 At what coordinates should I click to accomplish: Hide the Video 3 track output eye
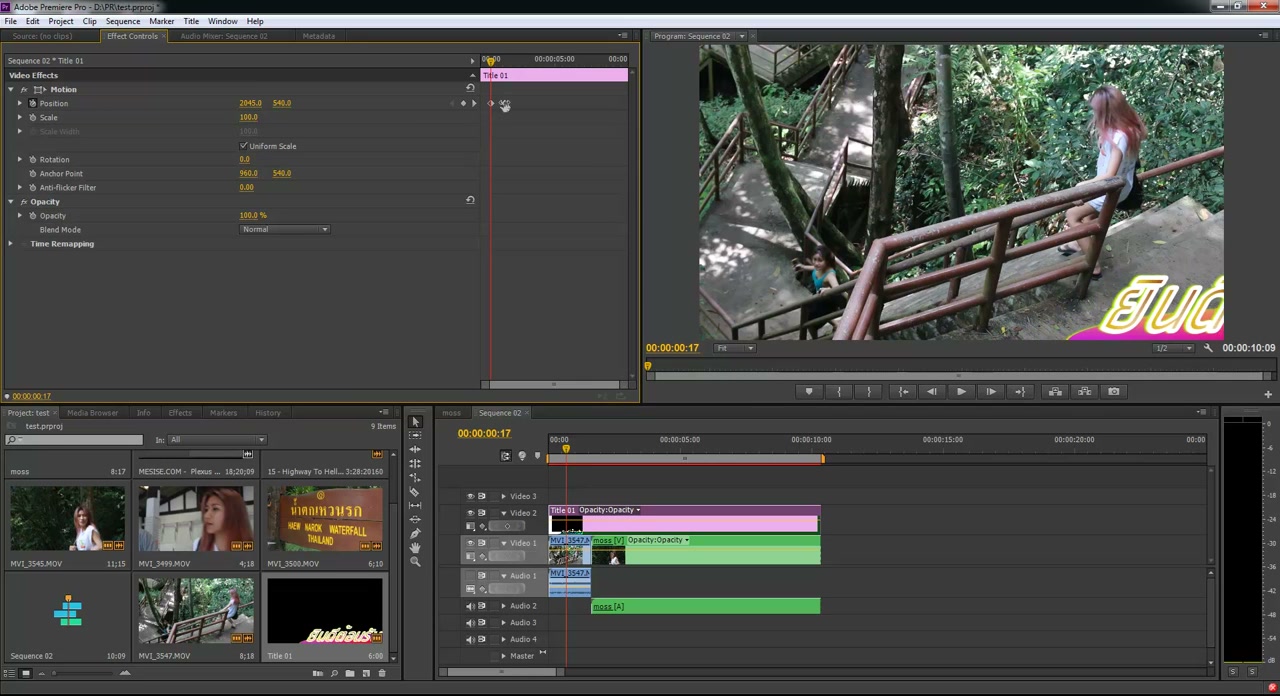(x=471, y=496)
